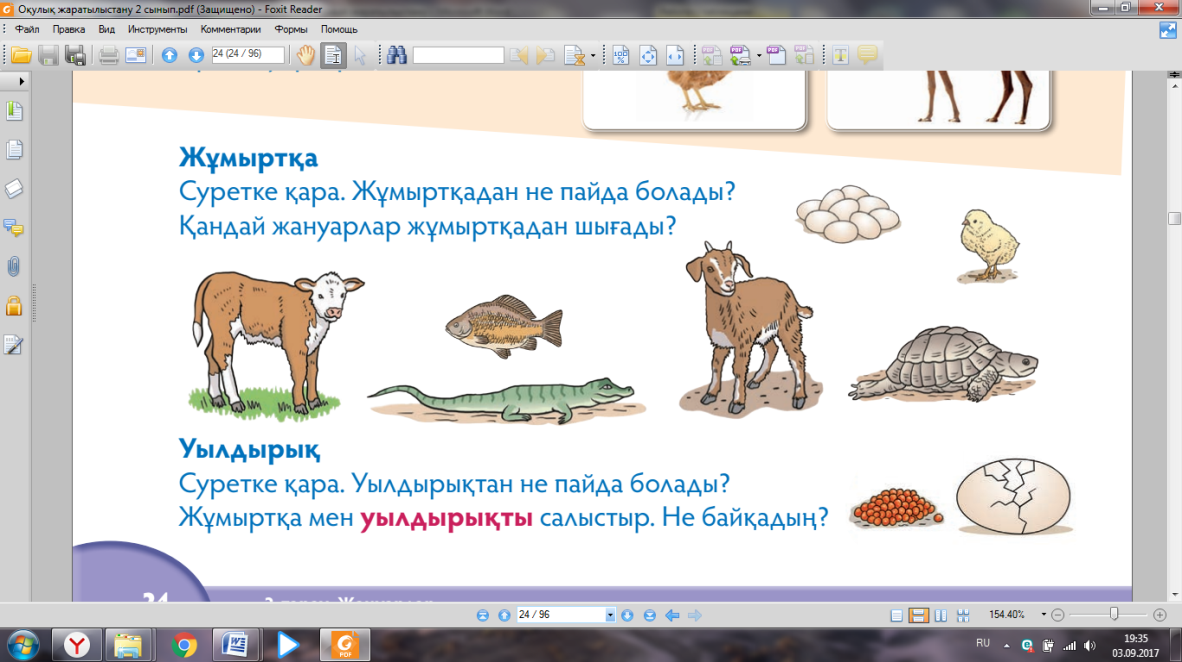This screenshot has height=662, width=1182.
Task: Expand the left navigation panel arrow
Action: 21,81
